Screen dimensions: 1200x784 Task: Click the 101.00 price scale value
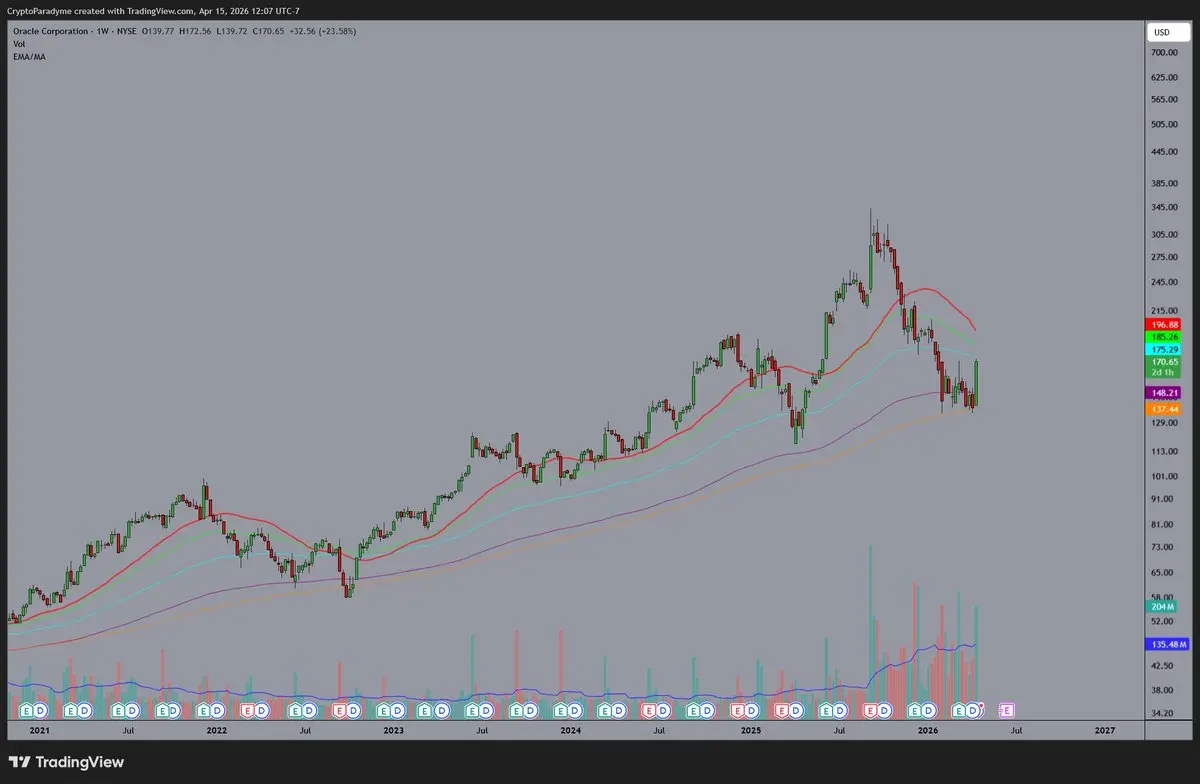click(x=1162, y=477)
